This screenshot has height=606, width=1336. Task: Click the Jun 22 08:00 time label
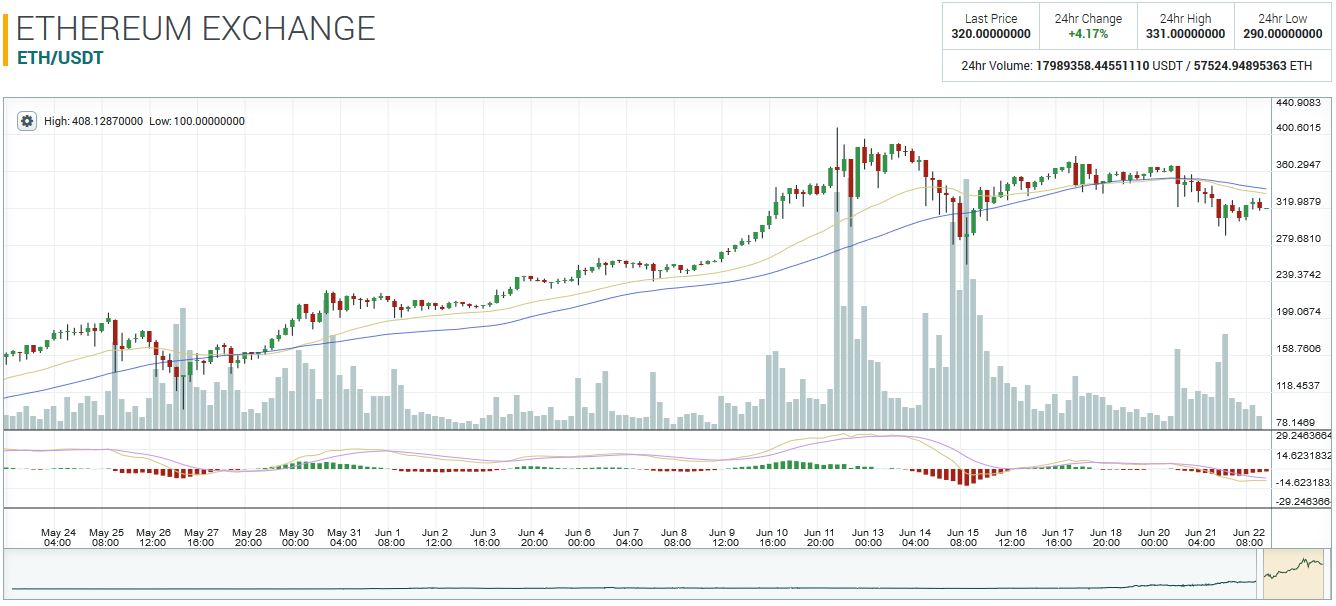click(x=1249, y=537)
